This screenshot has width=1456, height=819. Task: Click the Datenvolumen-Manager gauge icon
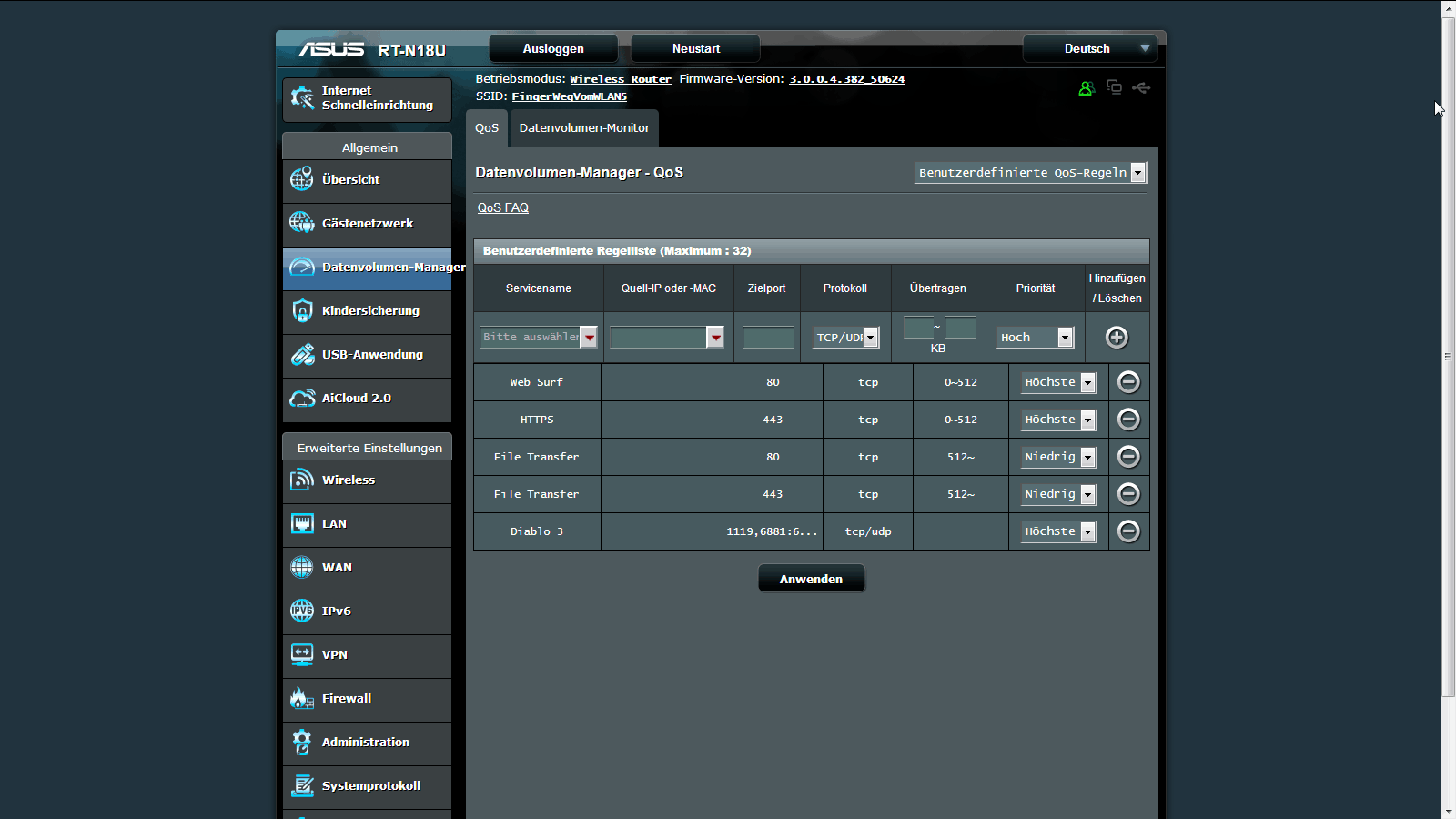[x=302, y=267]
